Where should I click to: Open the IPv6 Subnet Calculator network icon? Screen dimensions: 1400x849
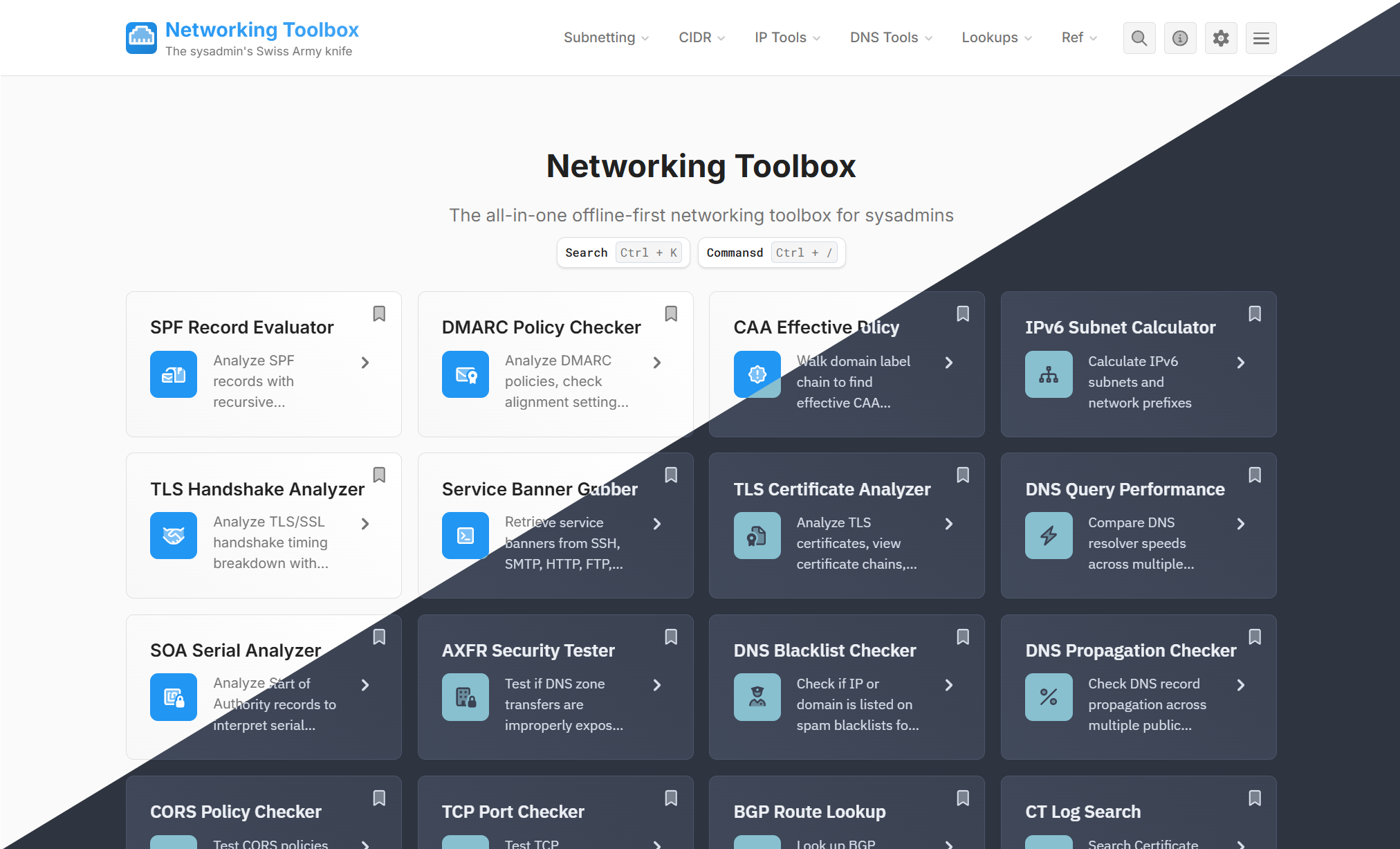pyautogui.click(x=1049, y=374)
